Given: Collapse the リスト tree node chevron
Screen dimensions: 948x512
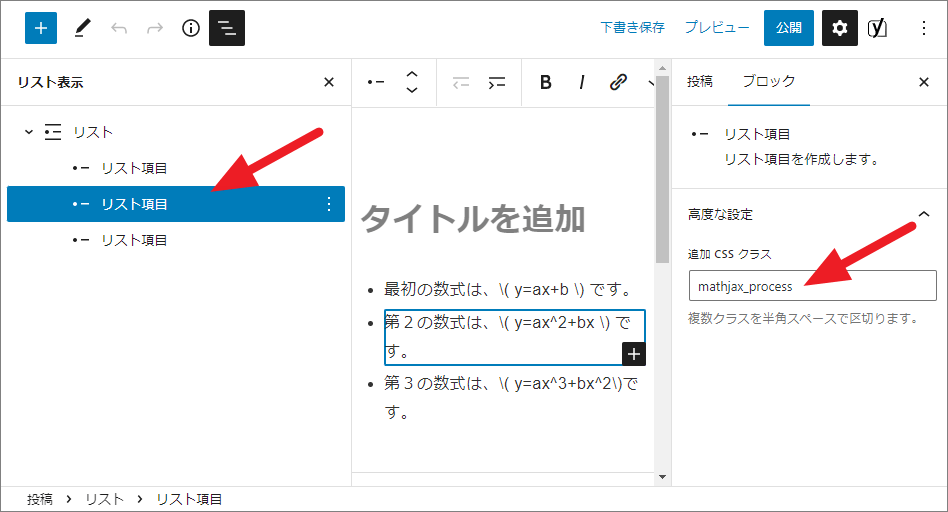Looking at the screenshot, I should pos(29,132).
